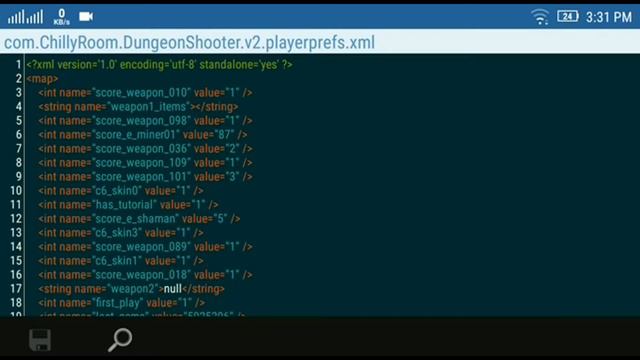Tap the null text in weapon2 line
Image resolution: width=640 pixels, height=360 pixels.
[x=173, y=289]
